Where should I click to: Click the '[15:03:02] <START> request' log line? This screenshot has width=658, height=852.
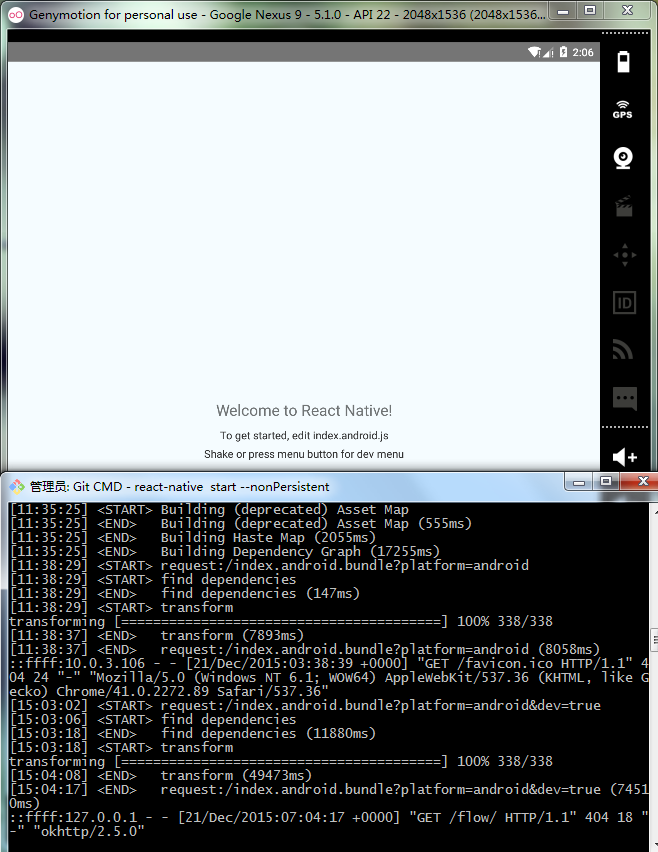click(305, 705)
